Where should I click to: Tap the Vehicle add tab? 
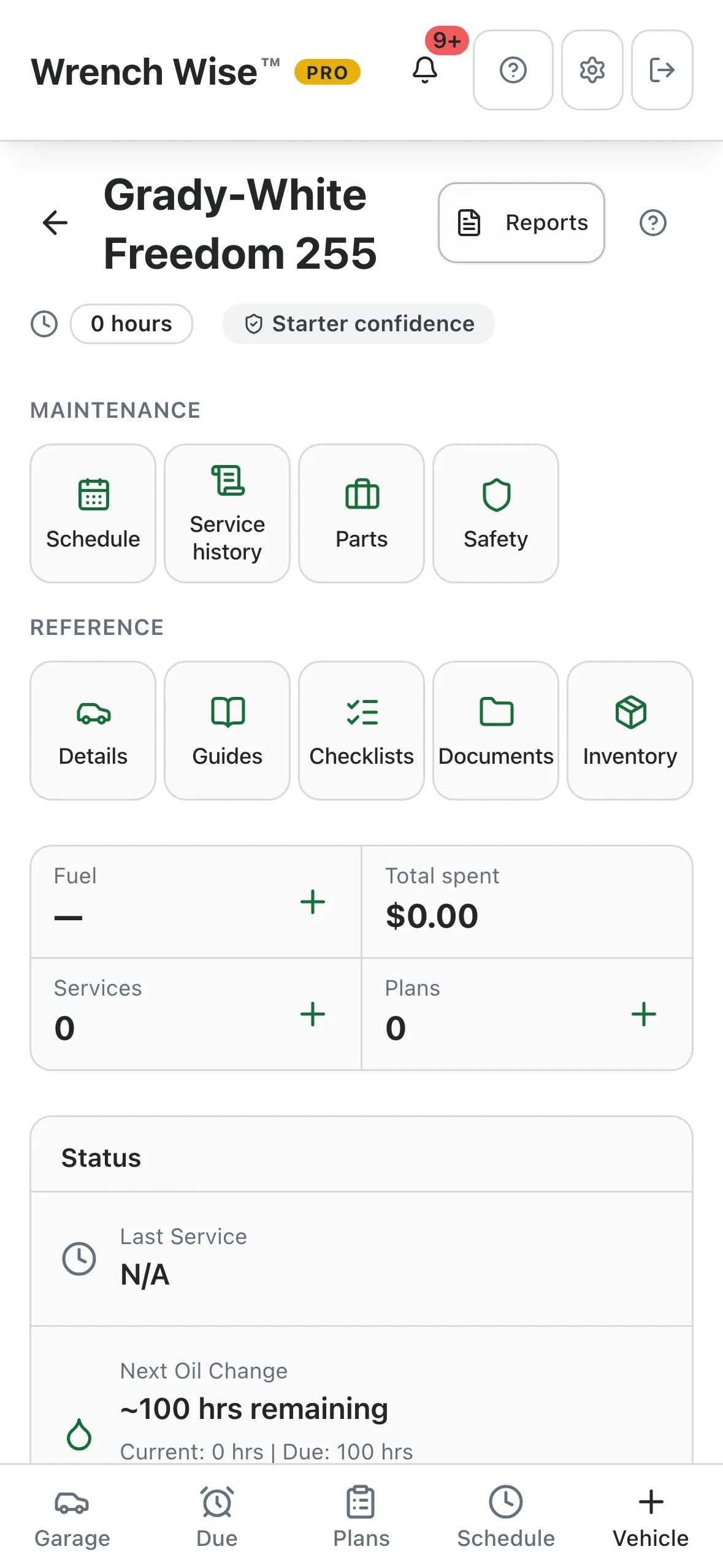(651, 1518)
